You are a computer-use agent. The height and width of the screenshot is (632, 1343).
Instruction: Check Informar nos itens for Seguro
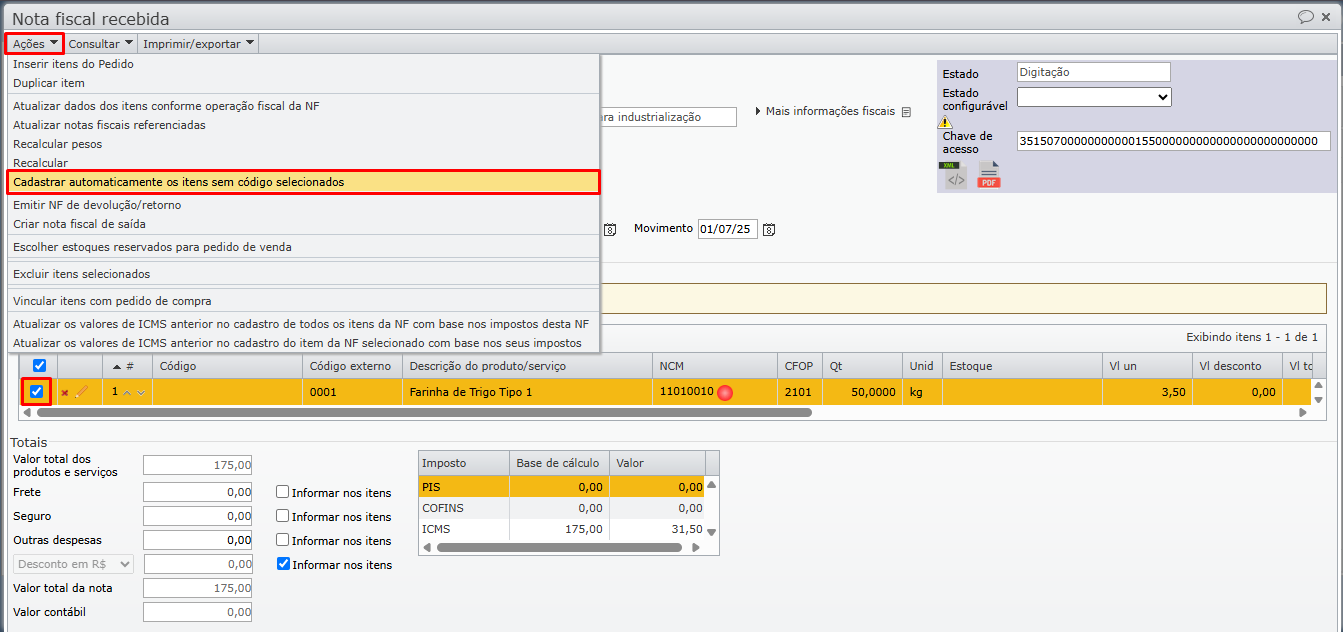coord(283,516)
